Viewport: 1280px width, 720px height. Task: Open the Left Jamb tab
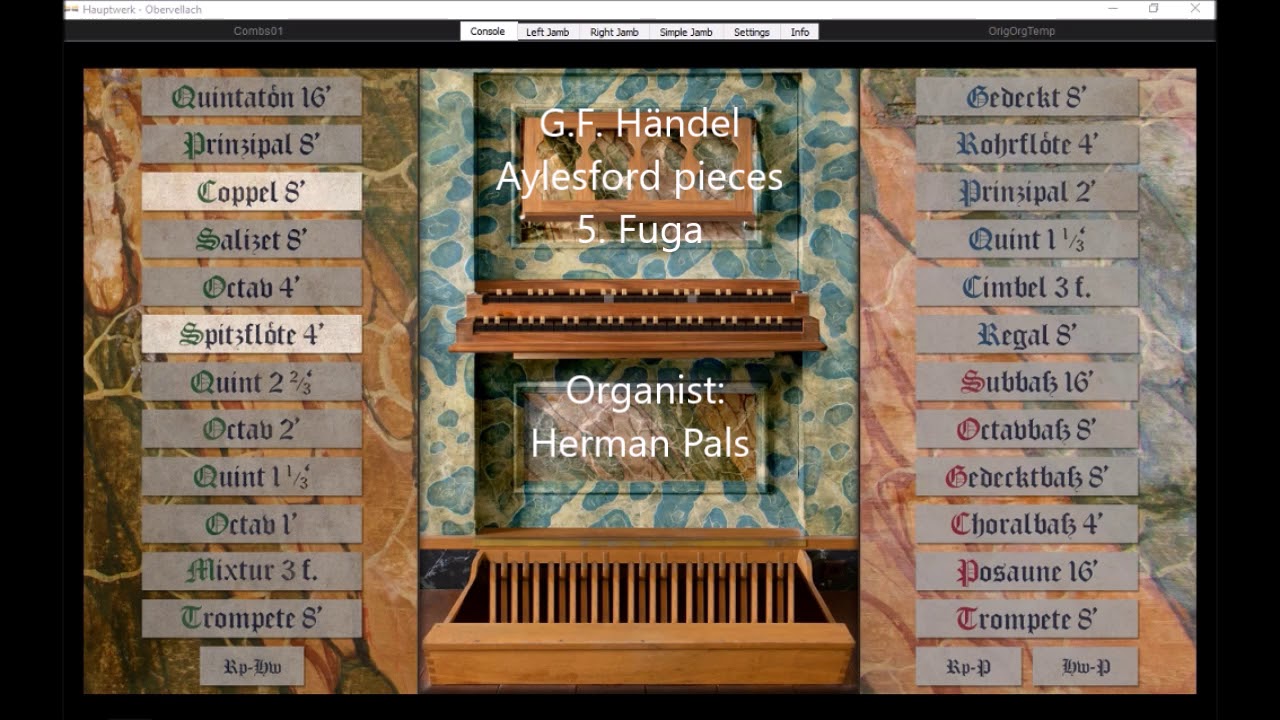(548, 32)
